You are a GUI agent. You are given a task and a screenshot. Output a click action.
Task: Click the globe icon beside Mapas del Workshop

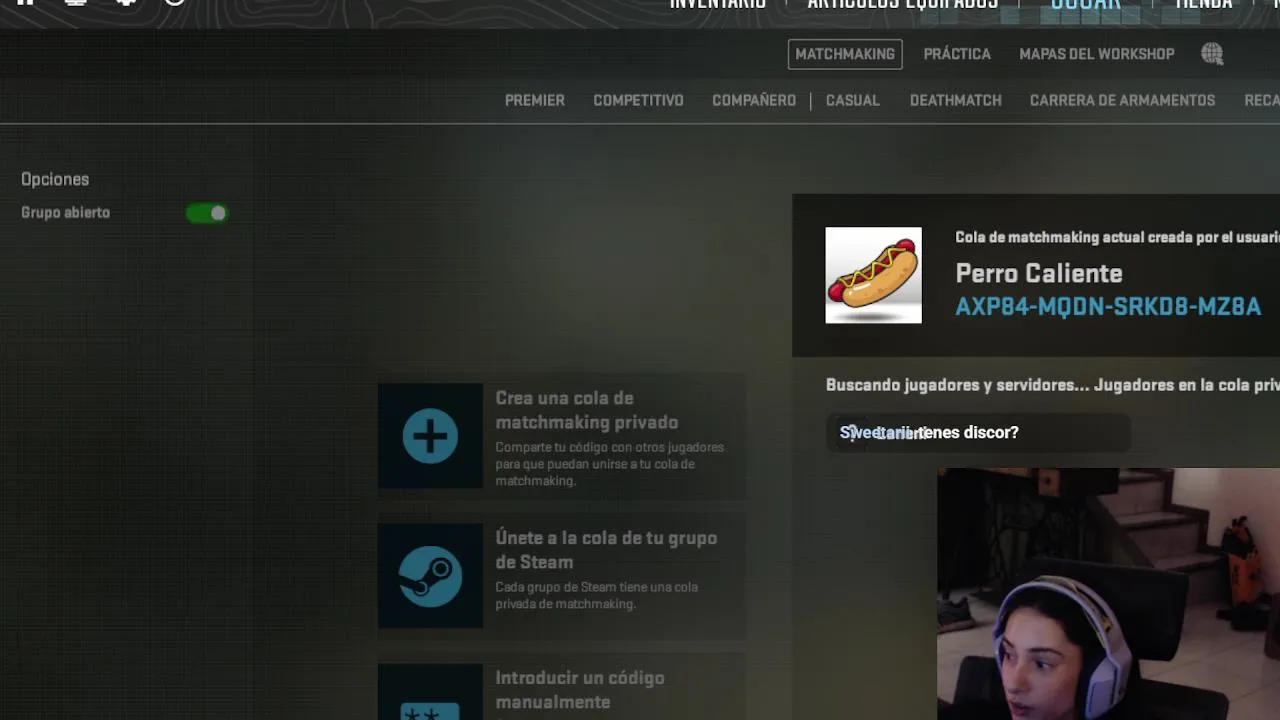pos(1212,54)
